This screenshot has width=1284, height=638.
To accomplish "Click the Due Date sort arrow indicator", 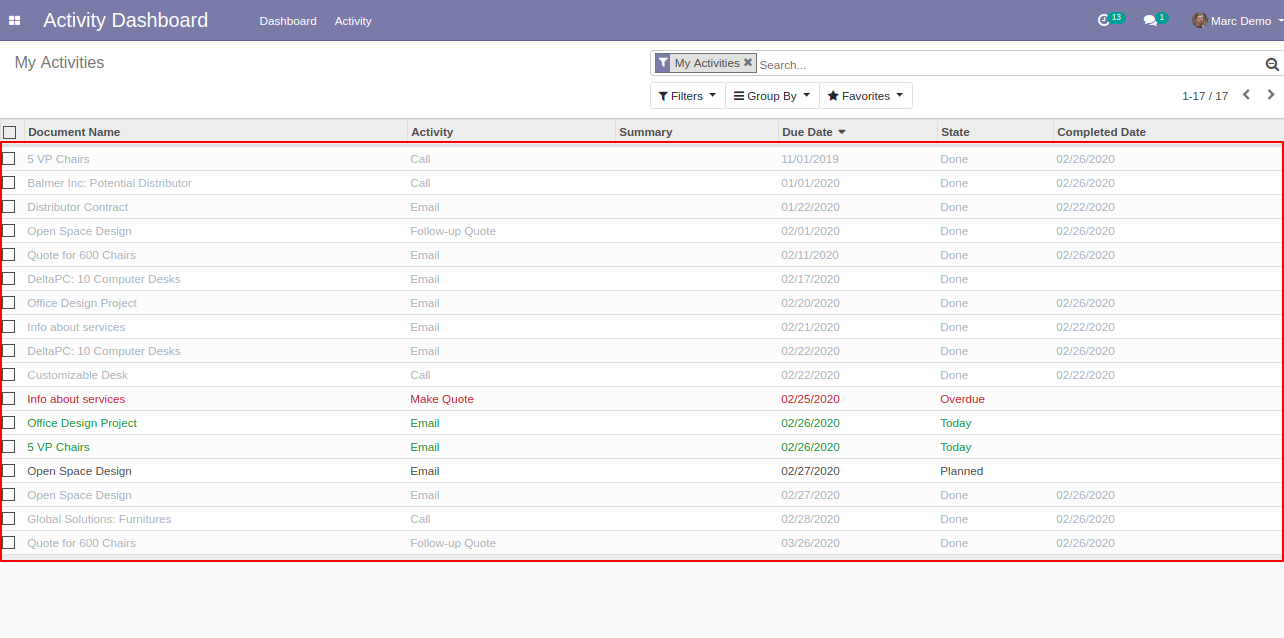I will (x=842, y=132).
